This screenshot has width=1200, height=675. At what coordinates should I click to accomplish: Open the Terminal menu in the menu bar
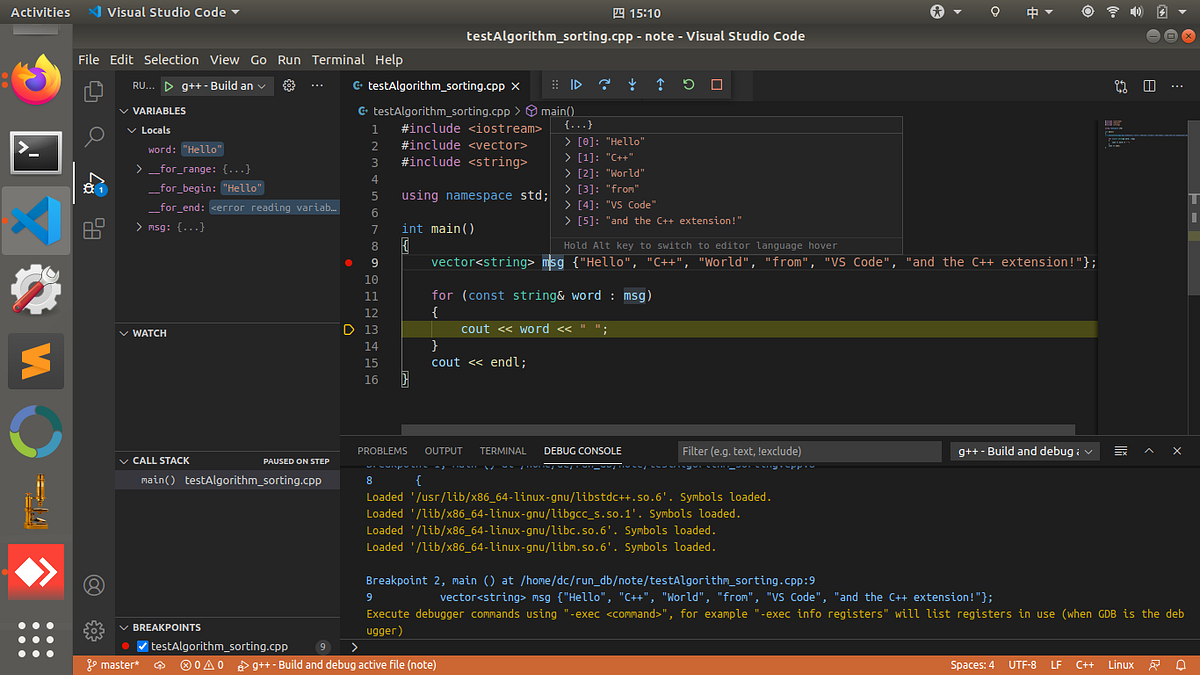(338, 60)
